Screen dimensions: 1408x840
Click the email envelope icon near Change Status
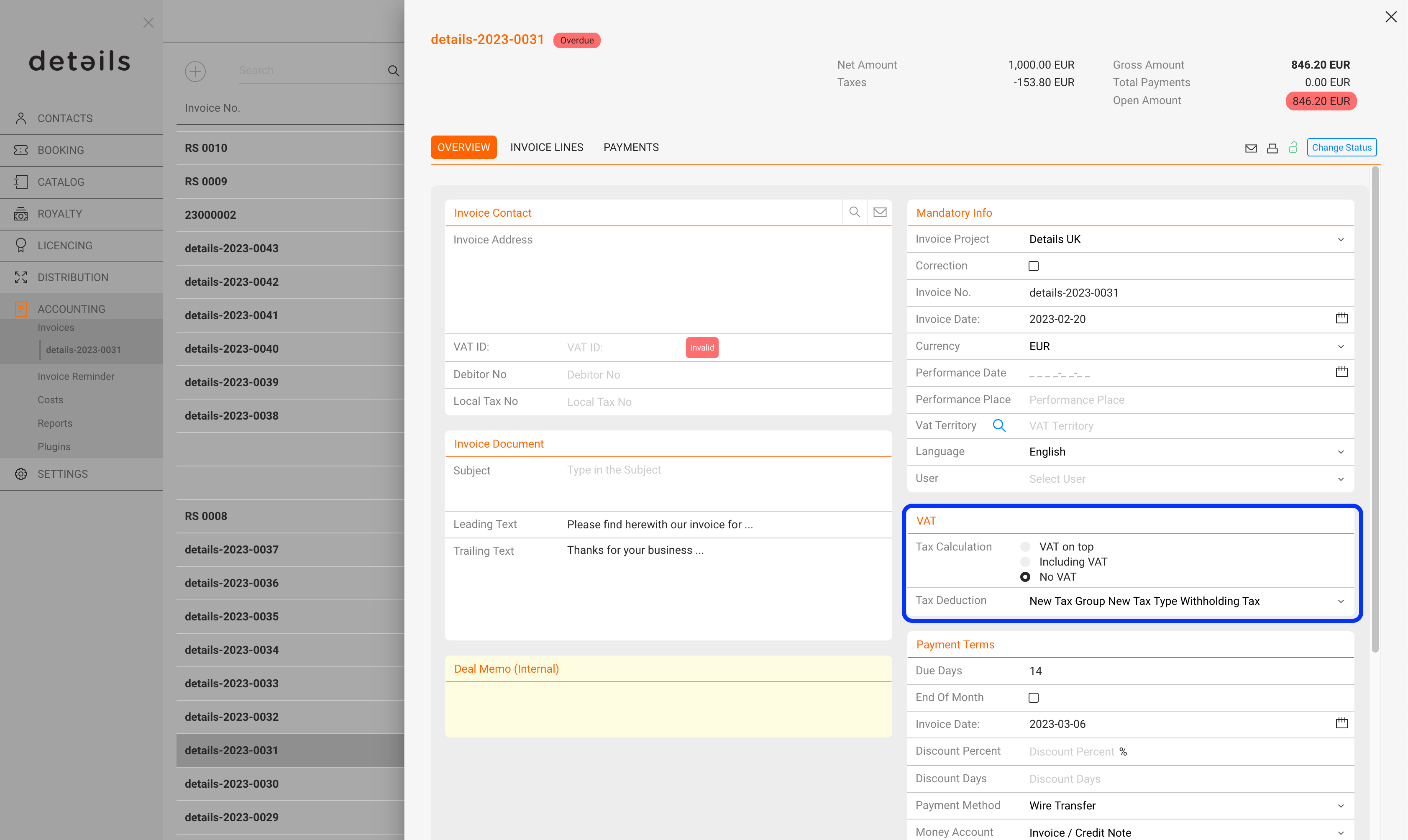click(1251, 149)
